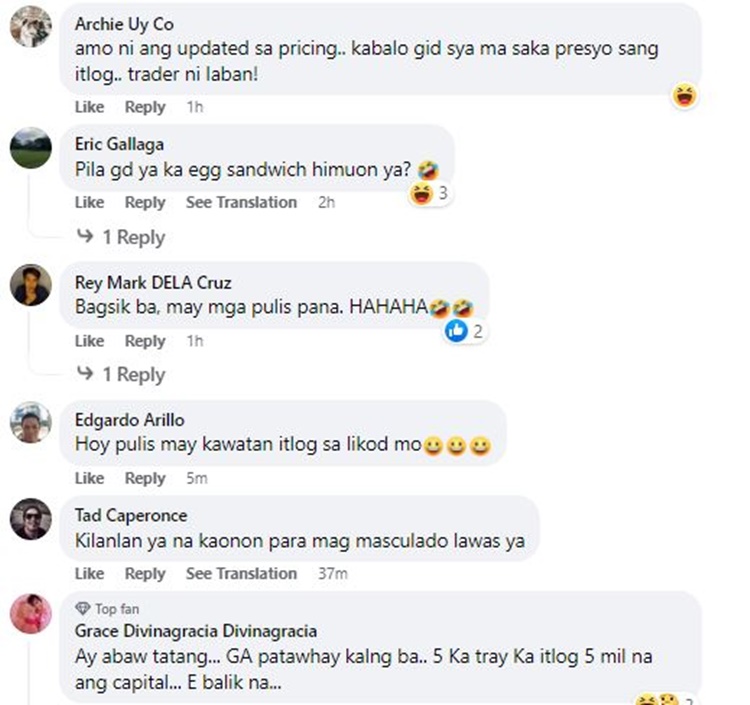View thumbs-up reactions on Rey Mark's comment
The width and height of the screenshot is (750, 705).
[464, 330]
